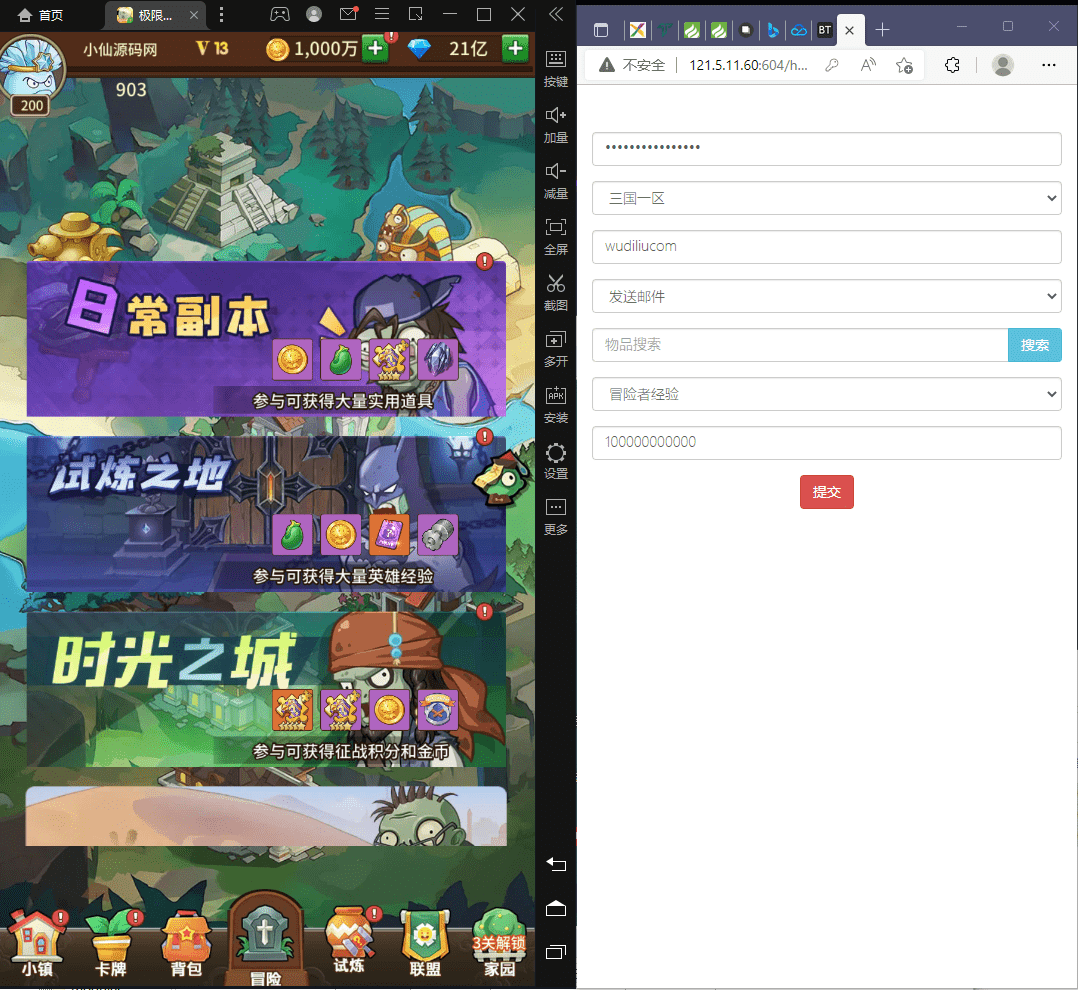The height and width of the screenshot is (990, 1078).
Task: Expand the 三国一区 server dropdown
Action: pos(826,198)
